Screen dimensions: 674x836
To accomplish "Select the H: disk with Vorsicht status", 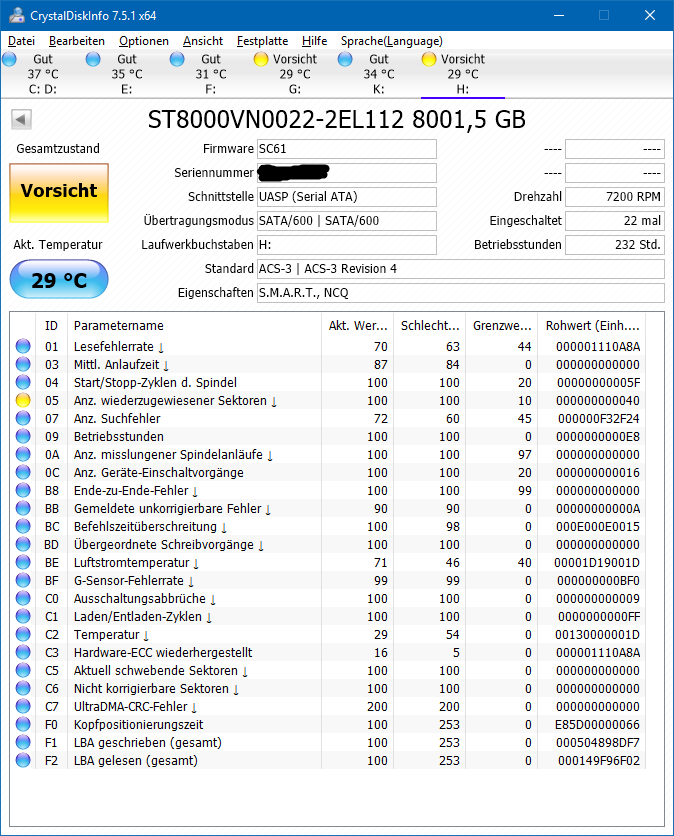I will [x=462, y=74].
